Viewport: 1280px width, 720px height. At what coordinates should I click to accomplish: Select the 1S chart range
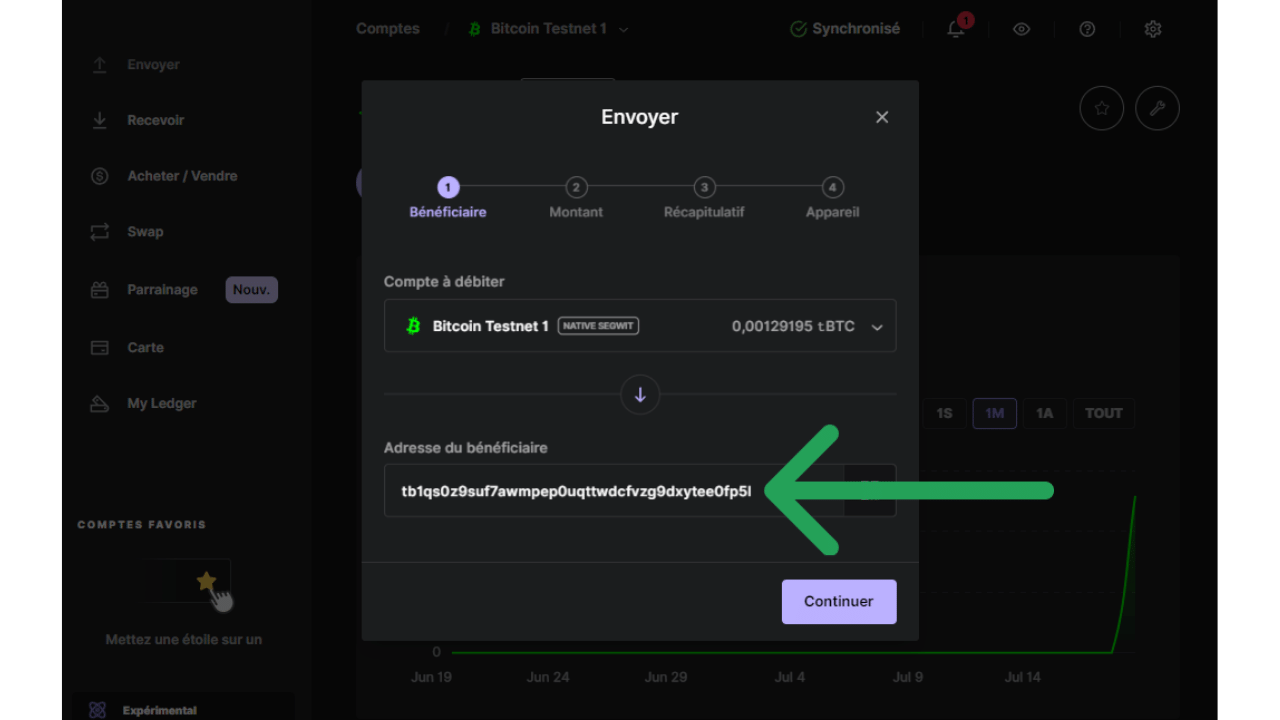click(x=945, y=413)
